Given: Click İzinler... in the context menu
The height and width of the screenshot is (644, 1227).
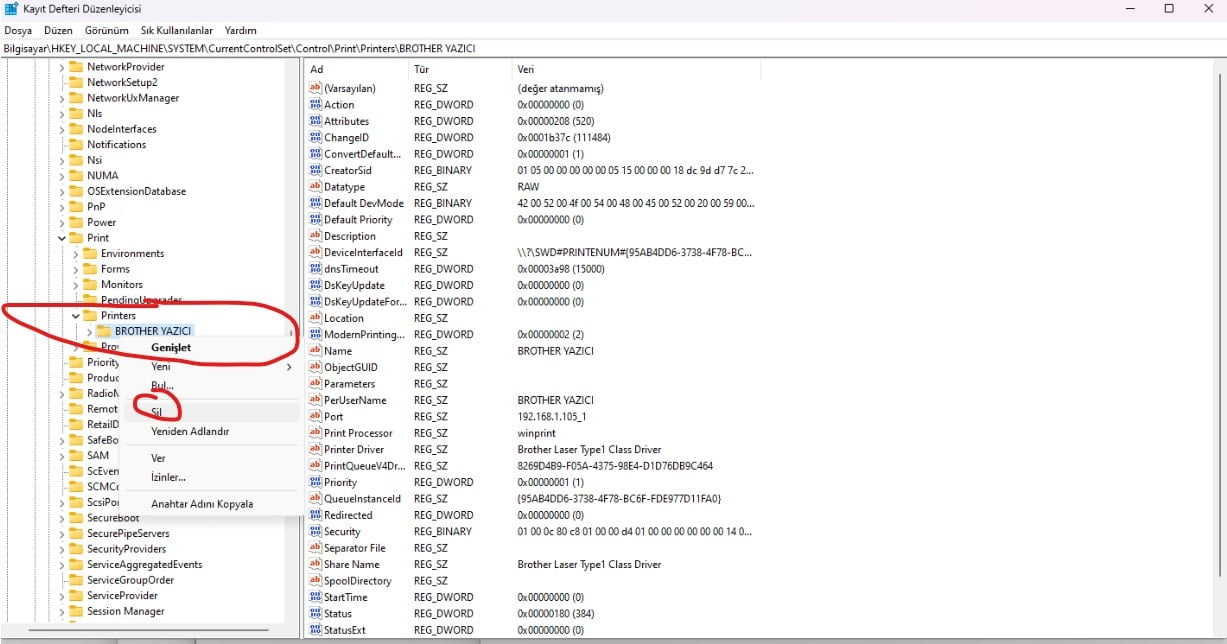Looking at the screenshot, I should pos(168,478).
